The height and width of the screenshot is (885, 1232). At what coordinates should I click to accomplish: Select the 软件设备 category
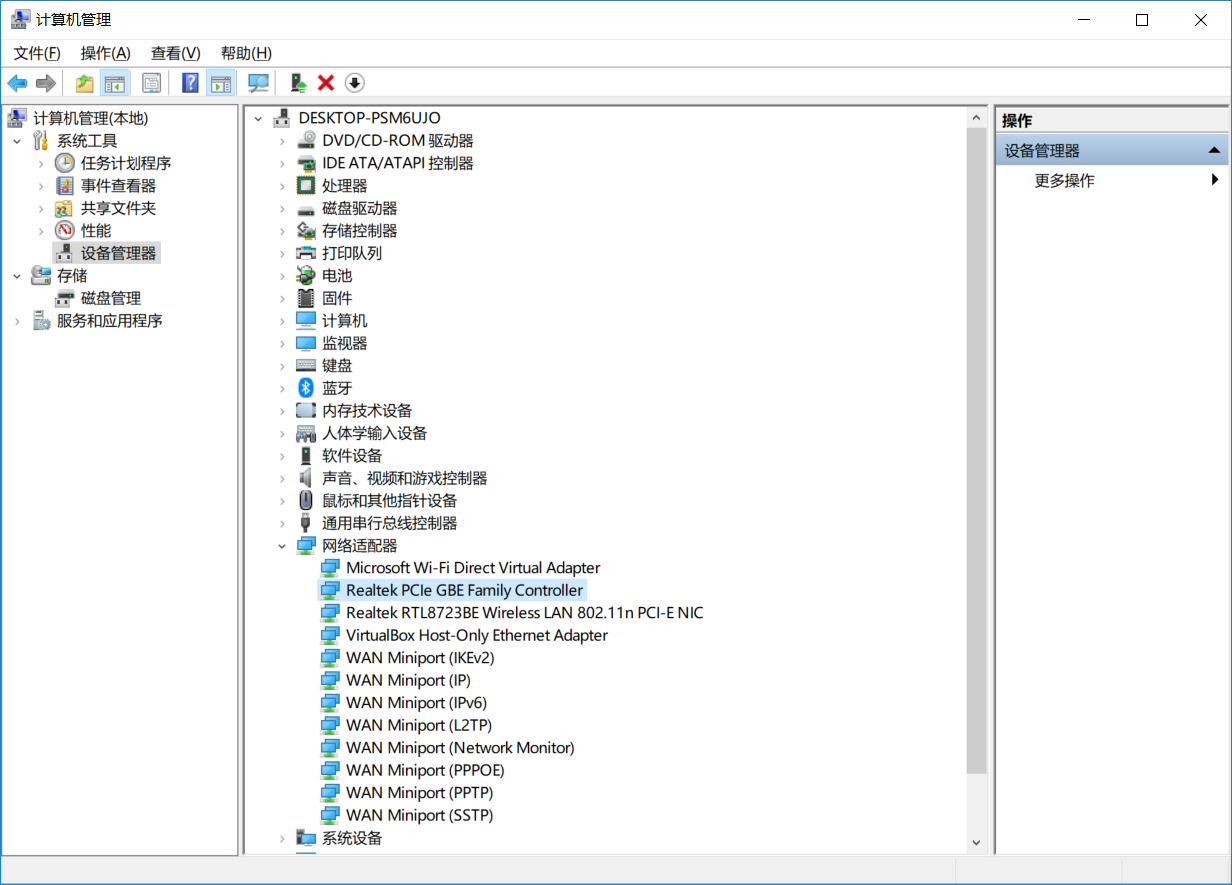[352, 455]
